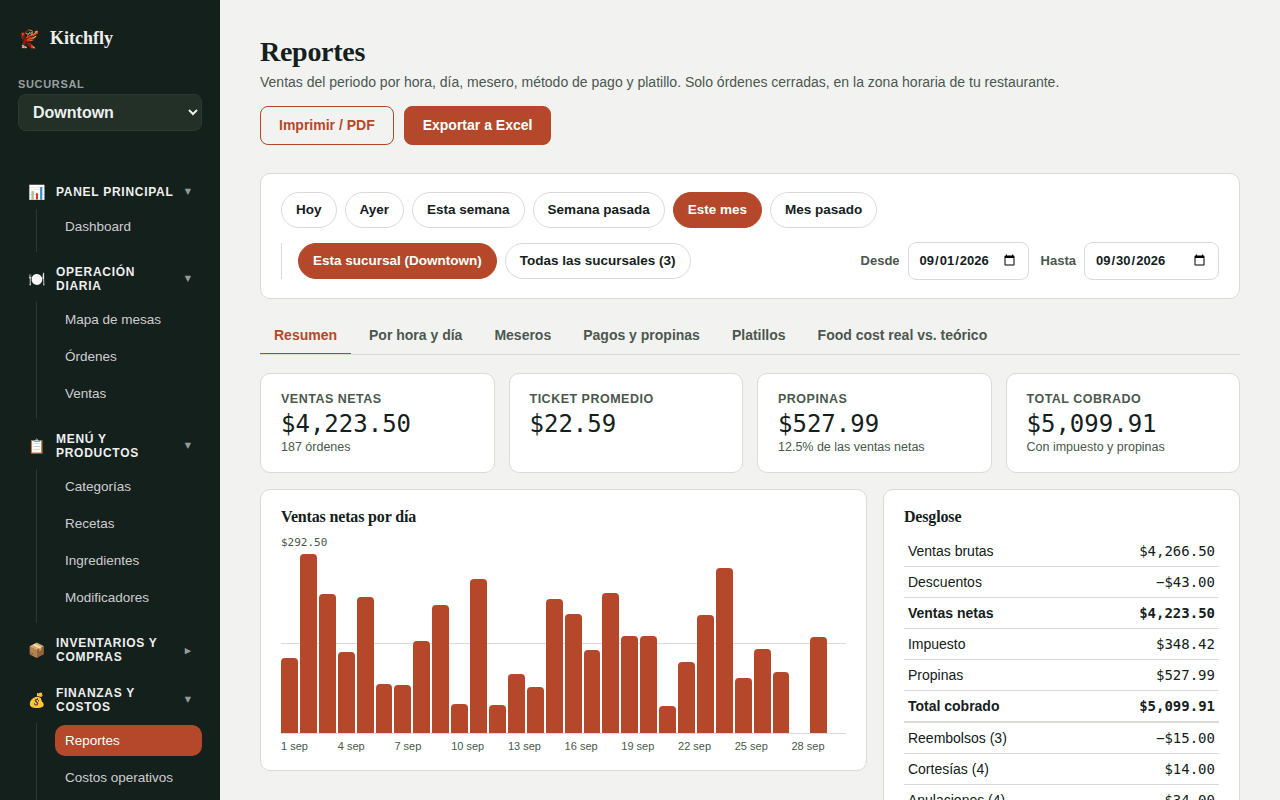Image resolution: width=1280 pixels, height=800 pixels.
Task: Click the Kitchfly logo icon
Action: click(x=30, y=38)
